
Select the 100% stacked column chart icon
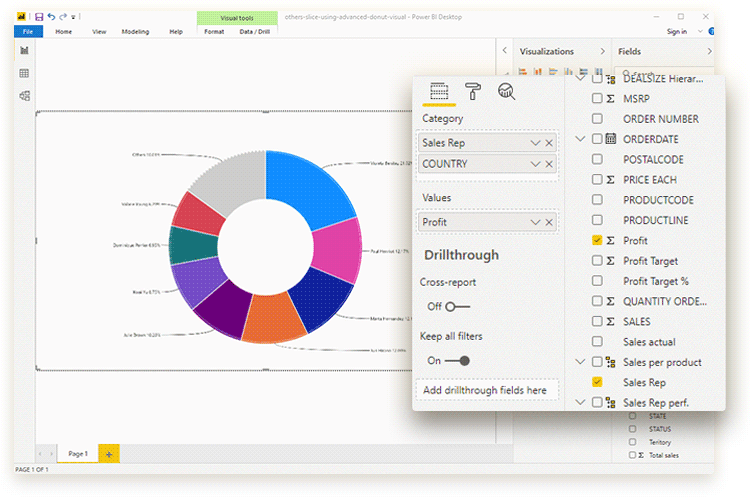point(599,71)
